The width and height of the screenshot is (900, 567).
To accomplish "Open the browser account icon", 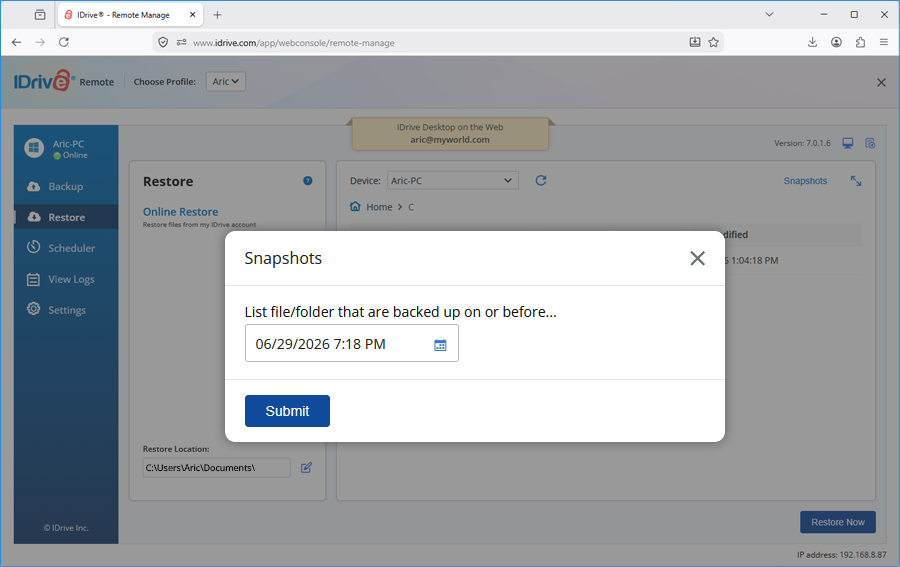I will point(836,42).
